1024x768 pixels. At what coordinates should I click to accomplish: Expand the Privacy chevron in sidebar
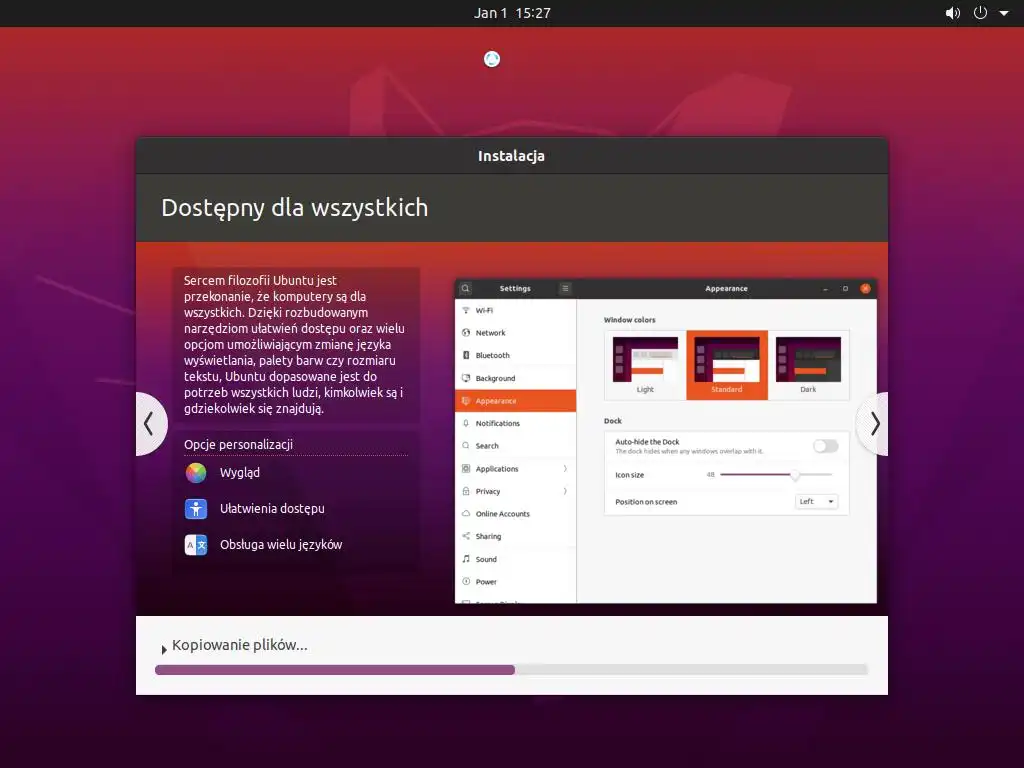point(565,491)
